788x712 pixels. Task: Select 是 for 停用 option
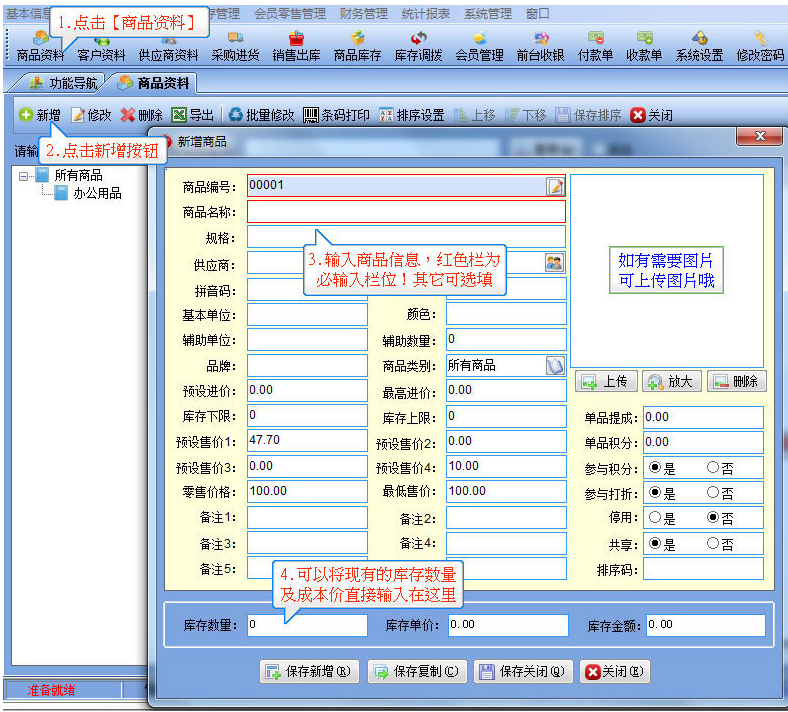pos(655,517)
